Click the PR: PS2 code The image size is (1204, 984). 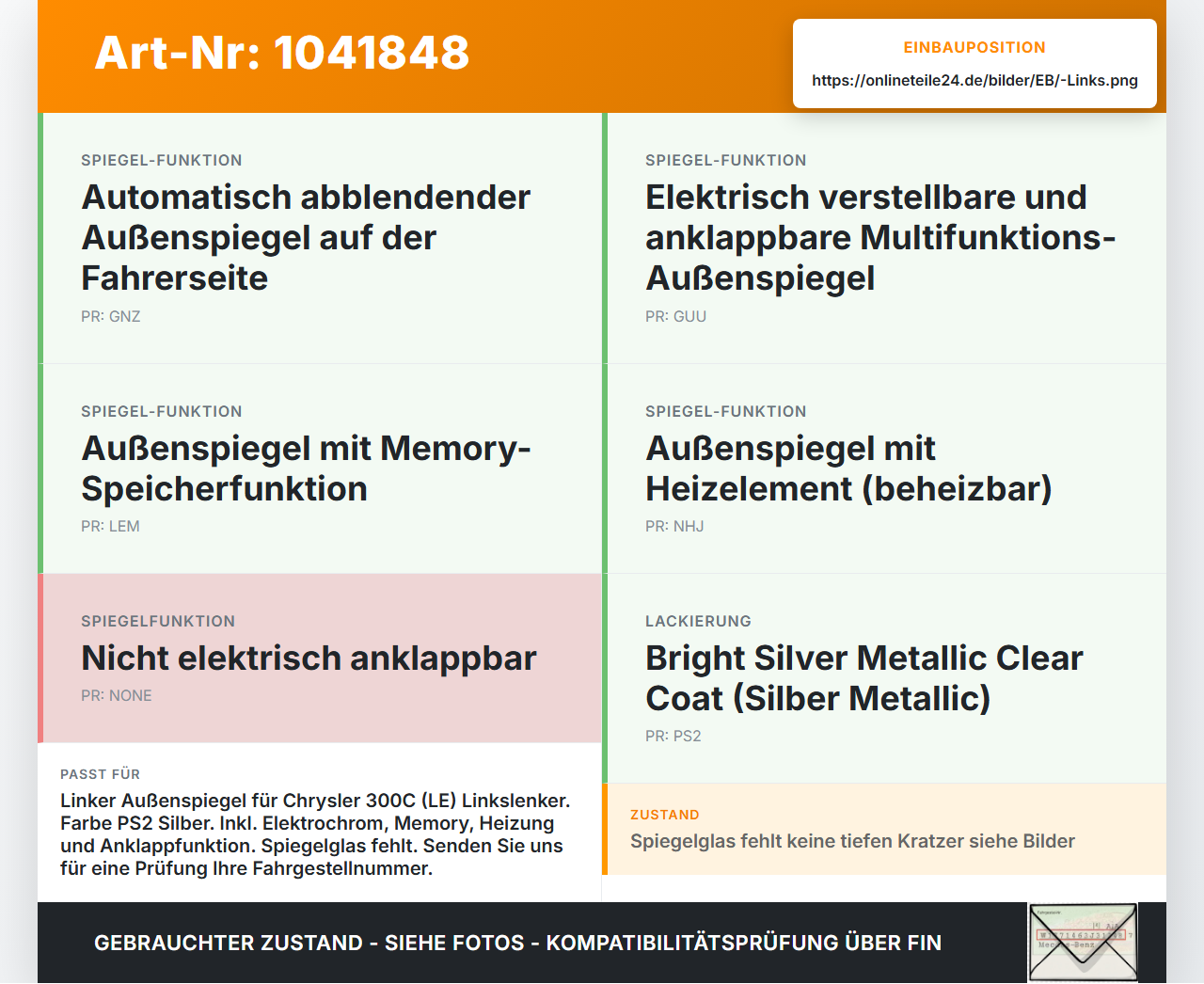pos(673,737)
